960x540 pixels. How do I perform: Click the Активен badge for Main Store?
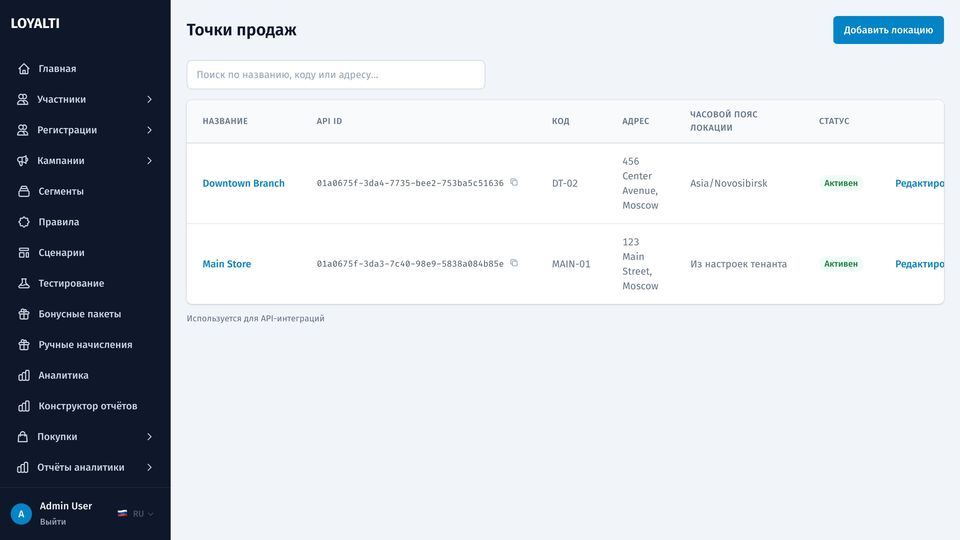841,264
